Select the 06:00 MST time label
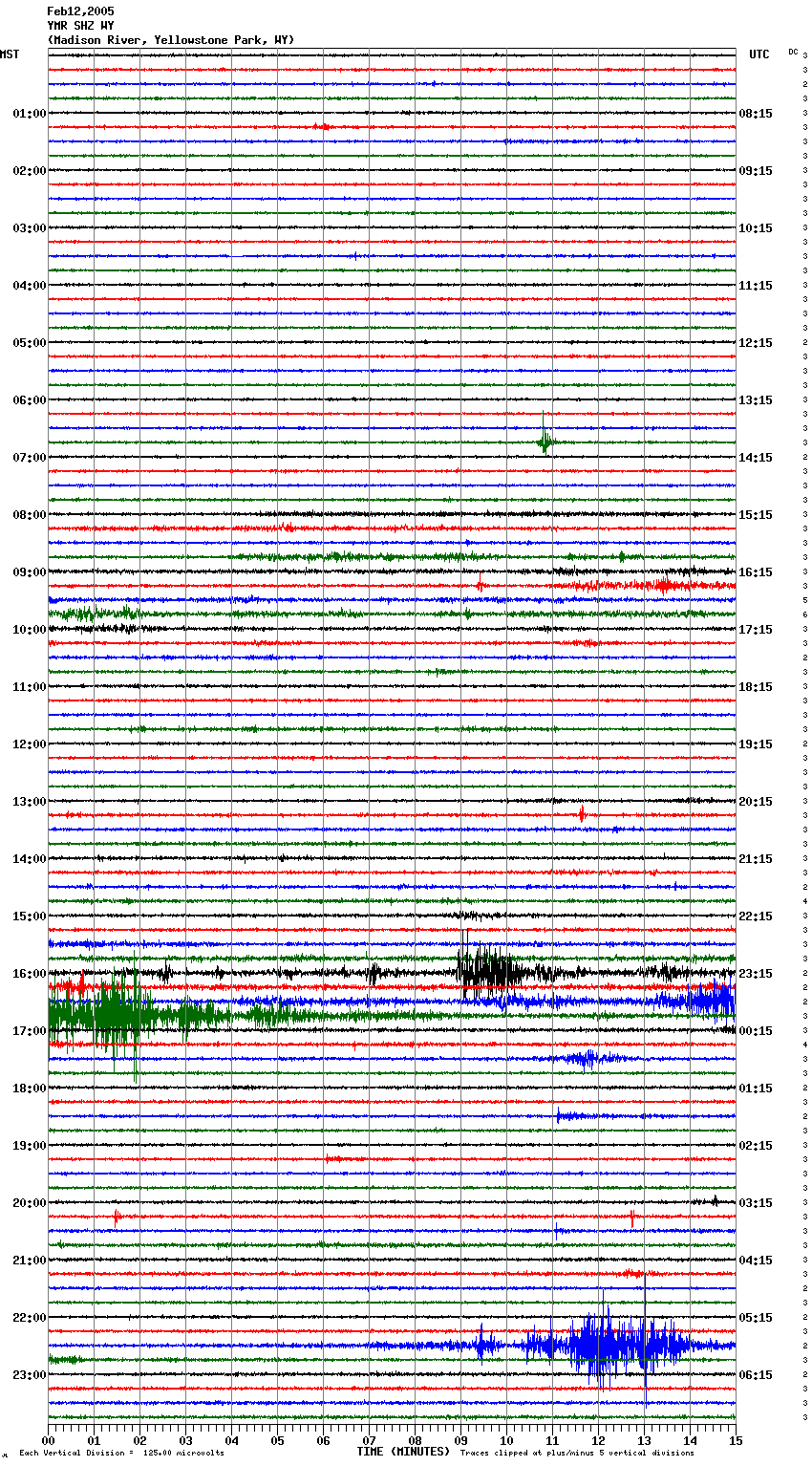Image resolution: width=812 pixels, height=1466 pixels. pyautogui.click(x=30, y=400)
